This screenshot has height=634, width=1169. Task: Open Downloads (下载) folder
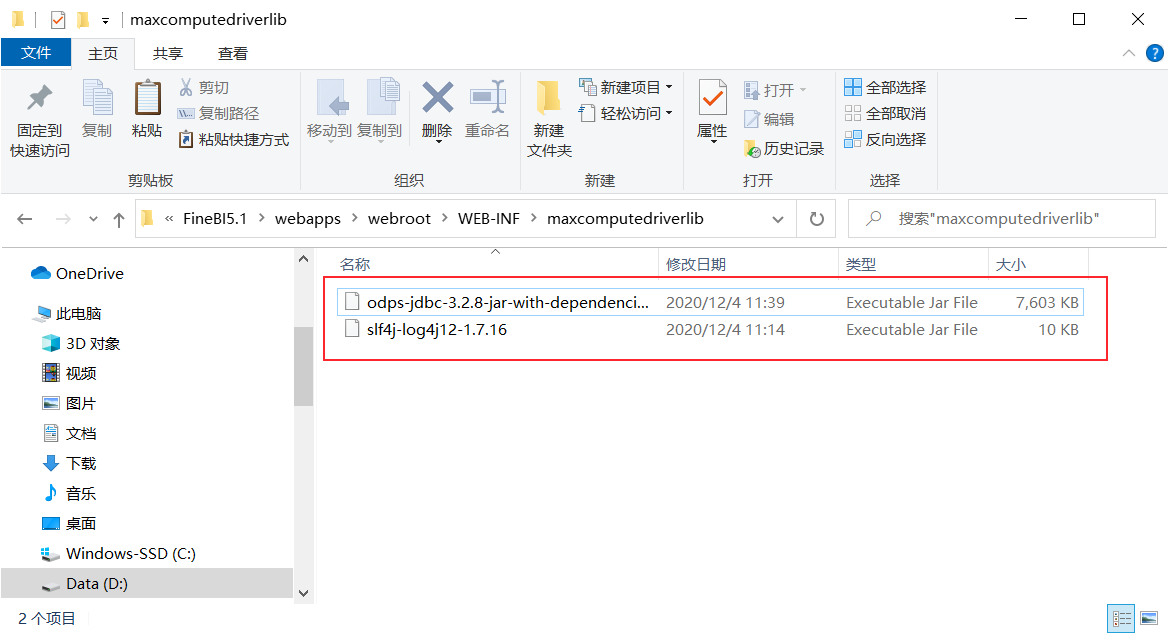coord(69,463)
